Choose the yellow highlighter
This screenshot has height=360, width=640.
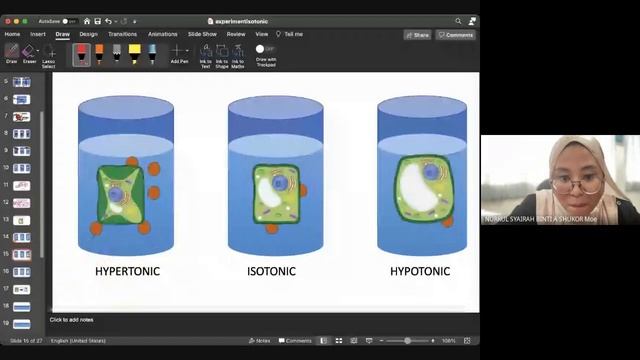click(x=134, y=55)
